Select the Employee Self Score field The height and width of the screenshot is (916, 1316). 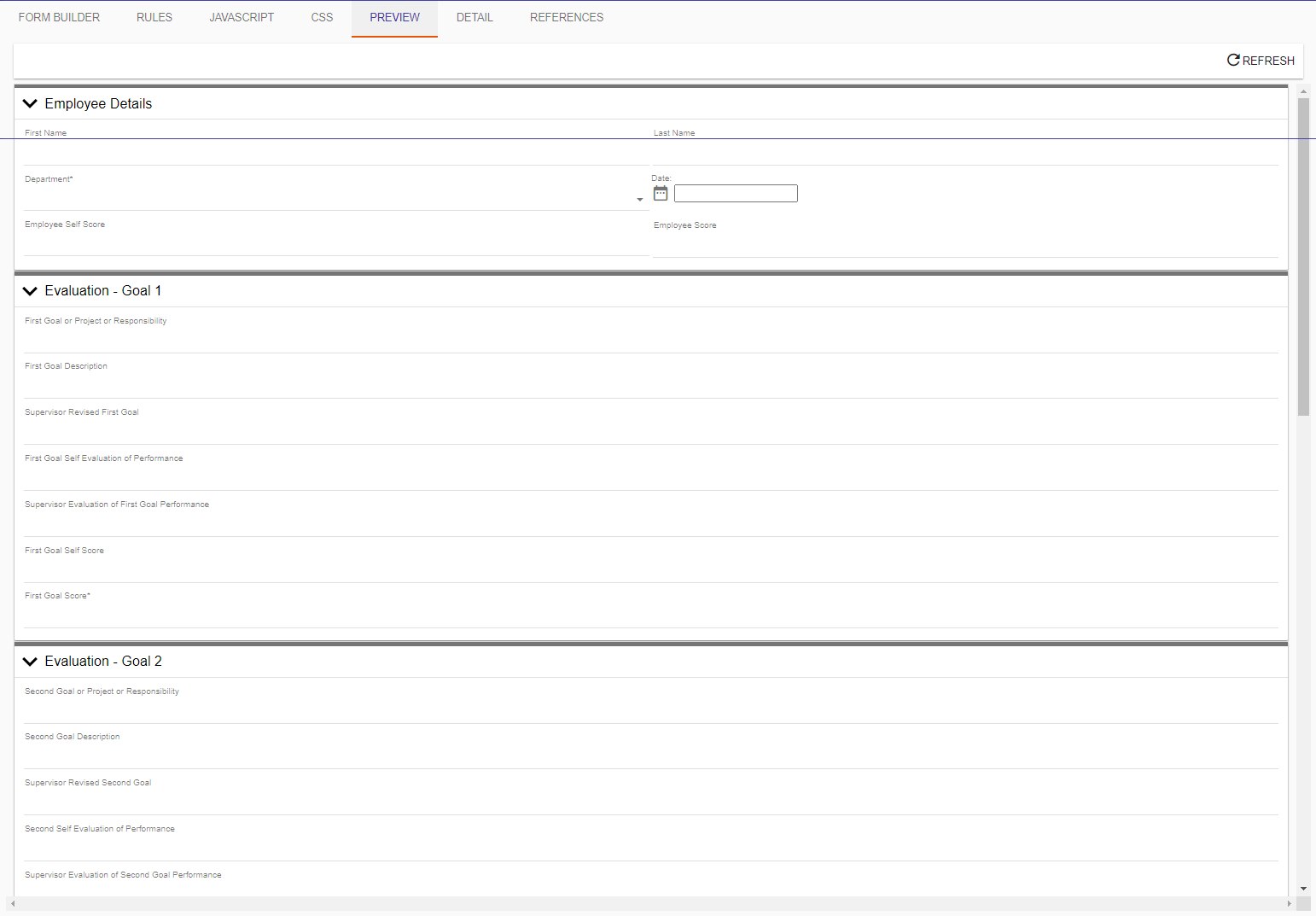335,244
